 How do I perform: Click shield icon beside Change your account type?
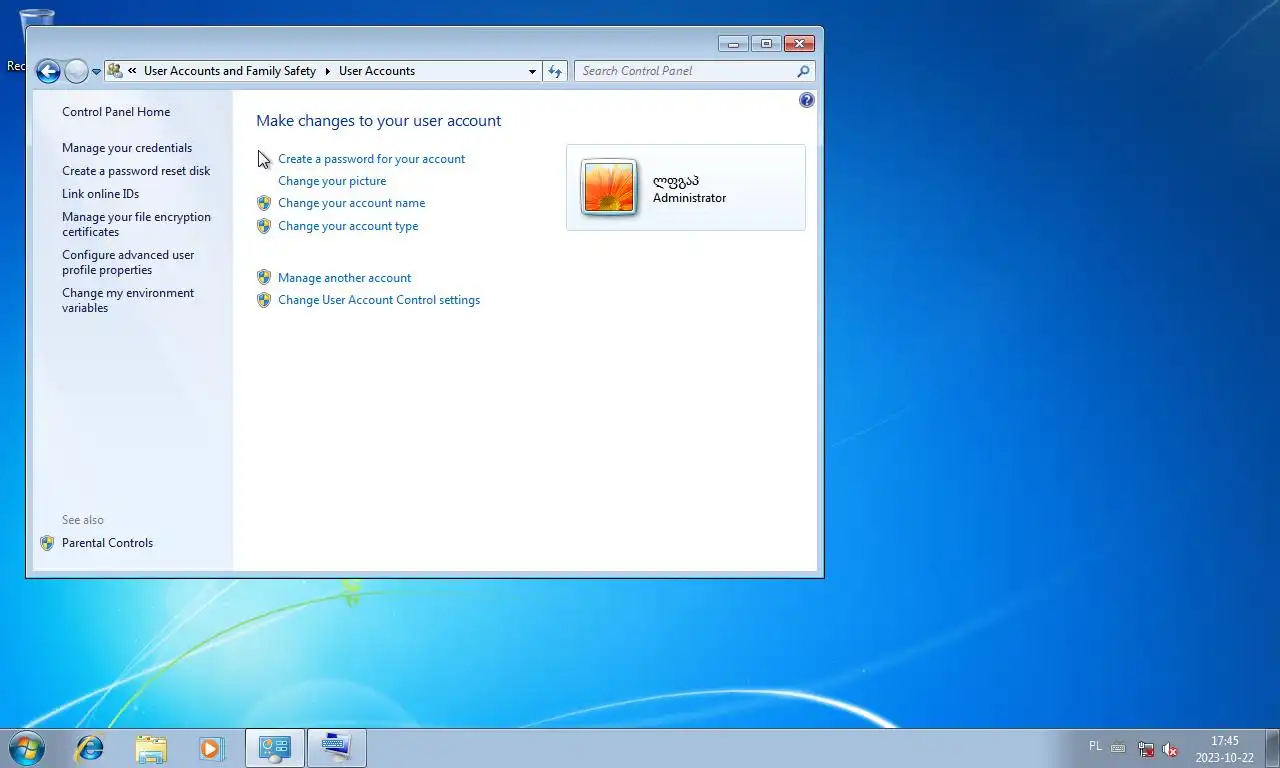(264, 226)
